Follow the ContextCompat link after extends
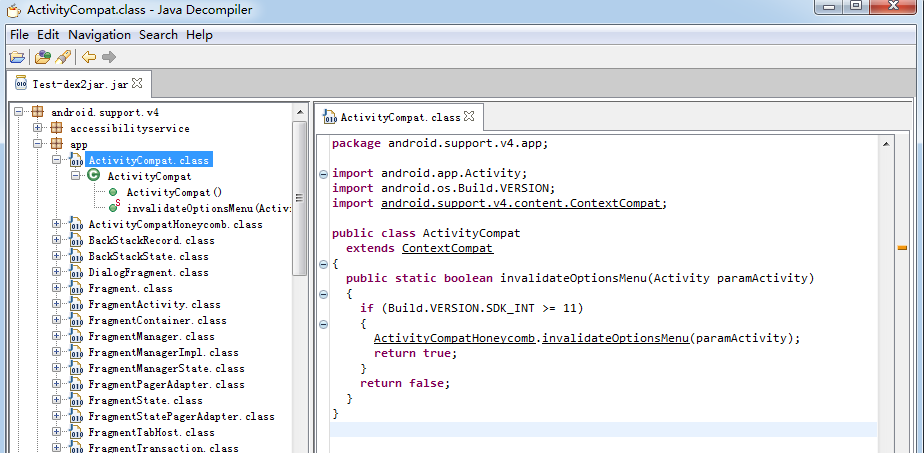The image size is (924, 453). click(x=447, y=248)
